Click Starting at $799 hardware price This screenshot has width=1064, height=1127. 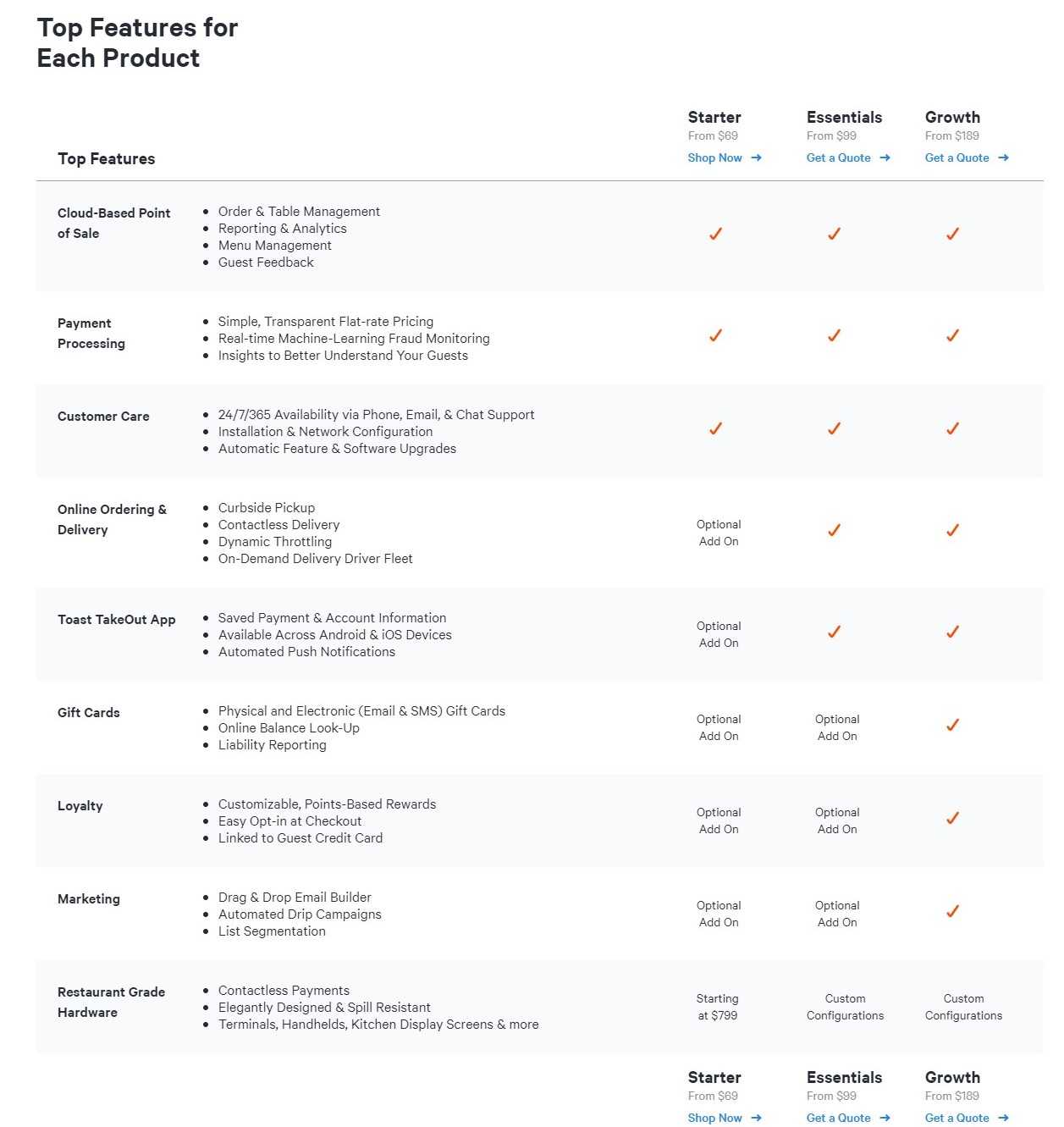718,1007
